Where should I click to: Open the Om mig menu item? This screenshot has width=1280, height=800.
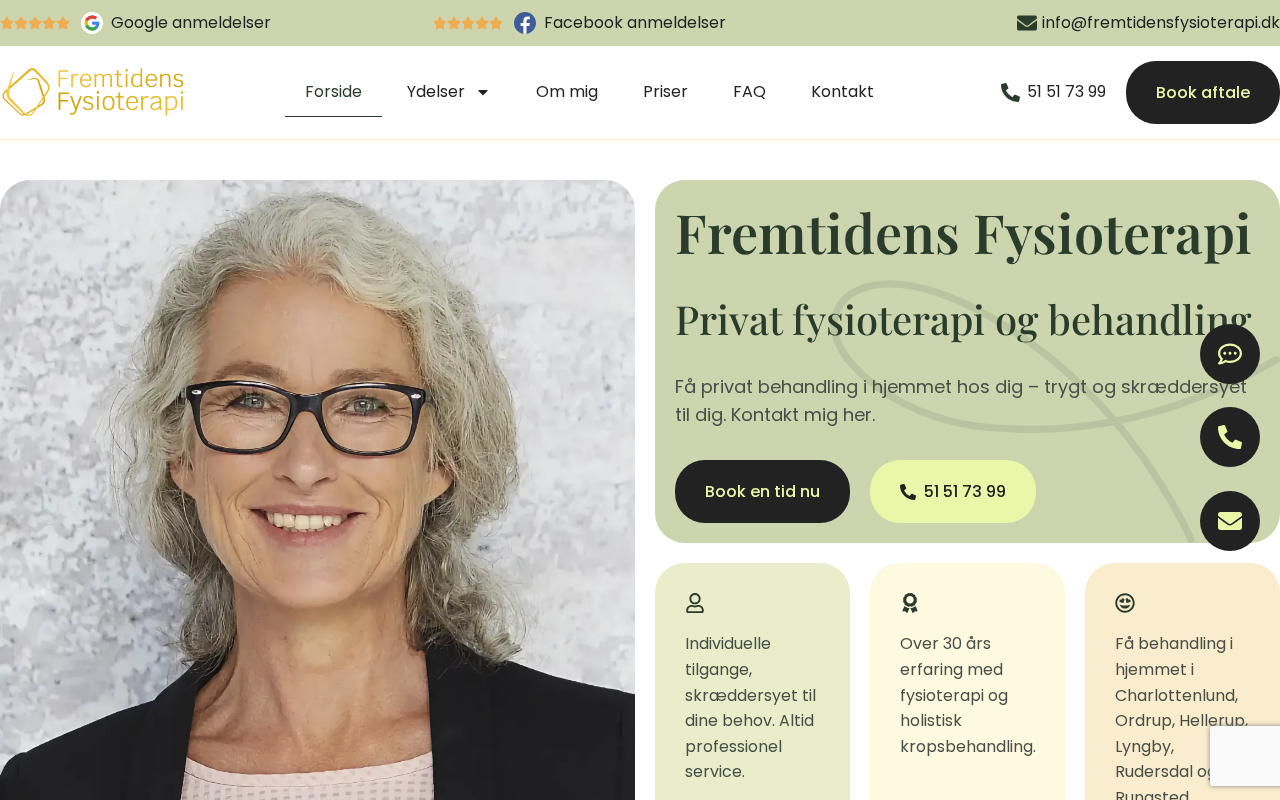click(x=567, y=92)
